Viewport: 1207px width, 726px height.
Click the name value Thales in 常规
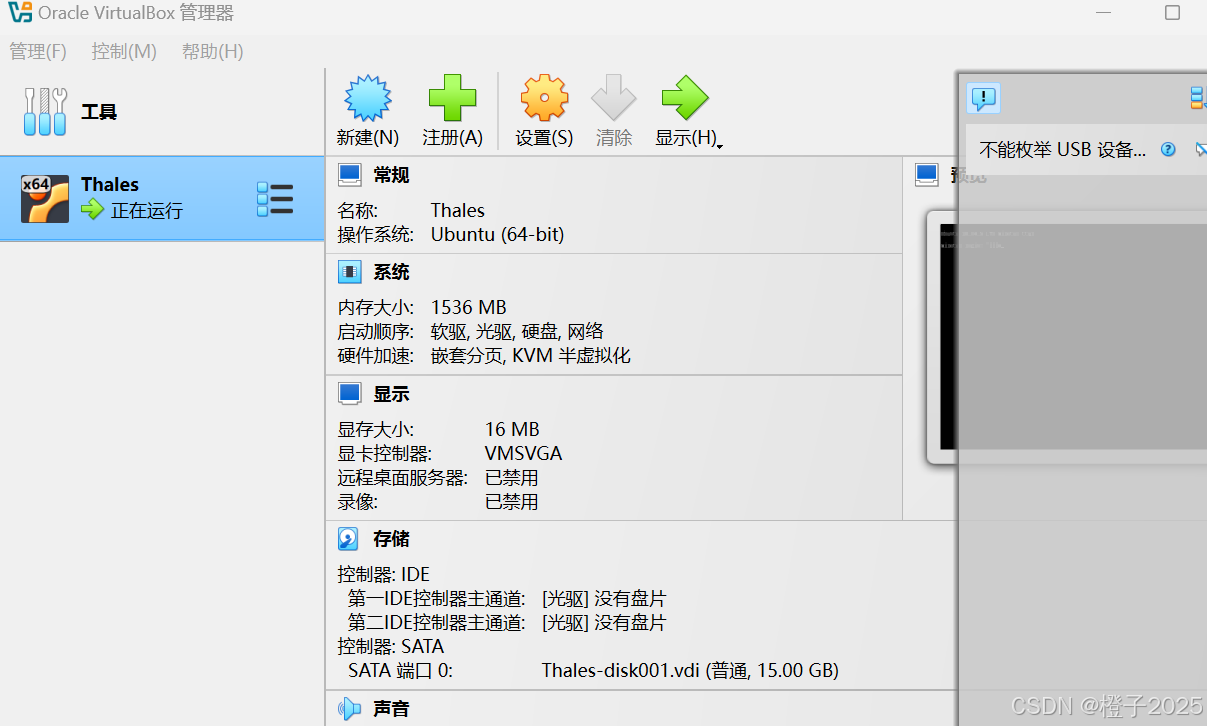tap(458, 210)
